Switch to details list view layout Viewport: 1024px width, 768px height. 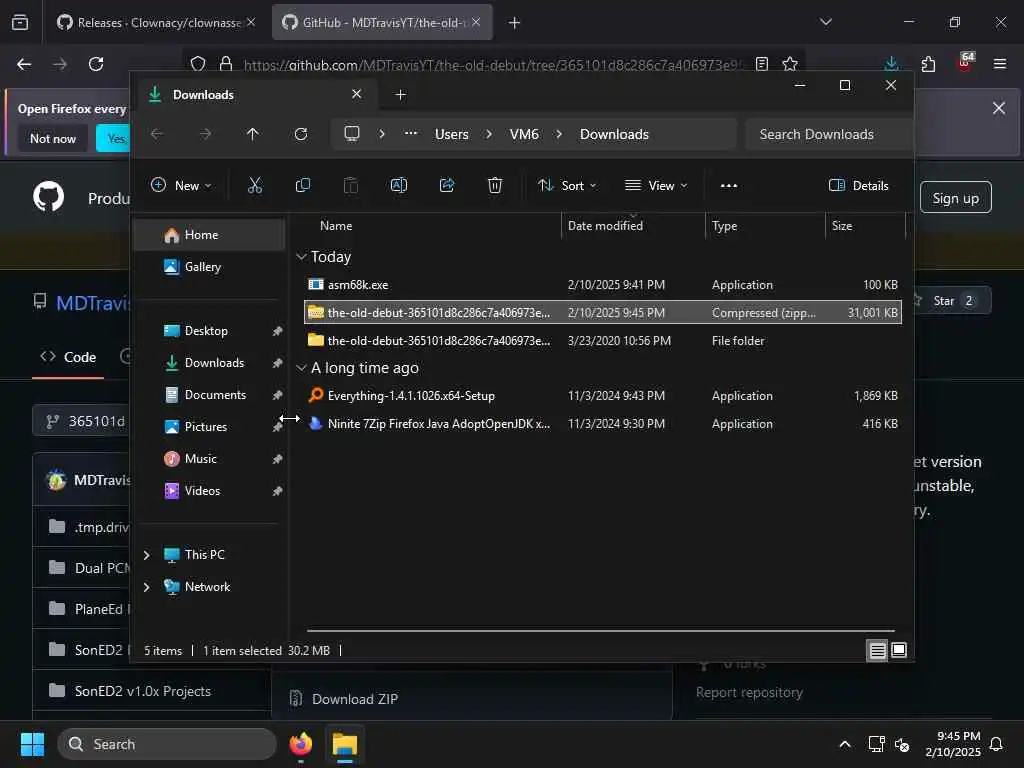click(877, 650)
